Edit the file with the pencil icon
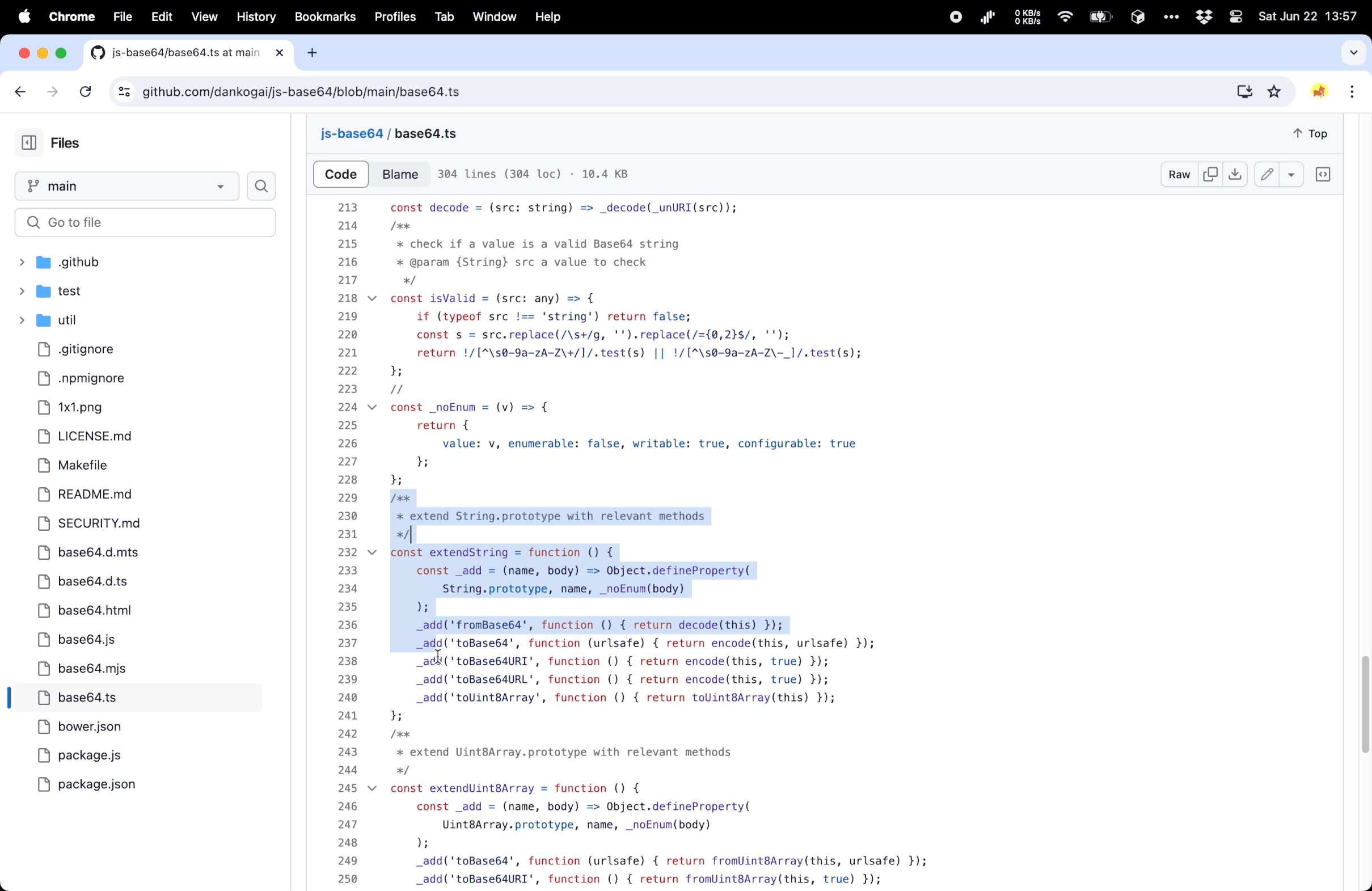This screenshot has width=1372, height=891. pyautogui.click(x=1268, y=174)
